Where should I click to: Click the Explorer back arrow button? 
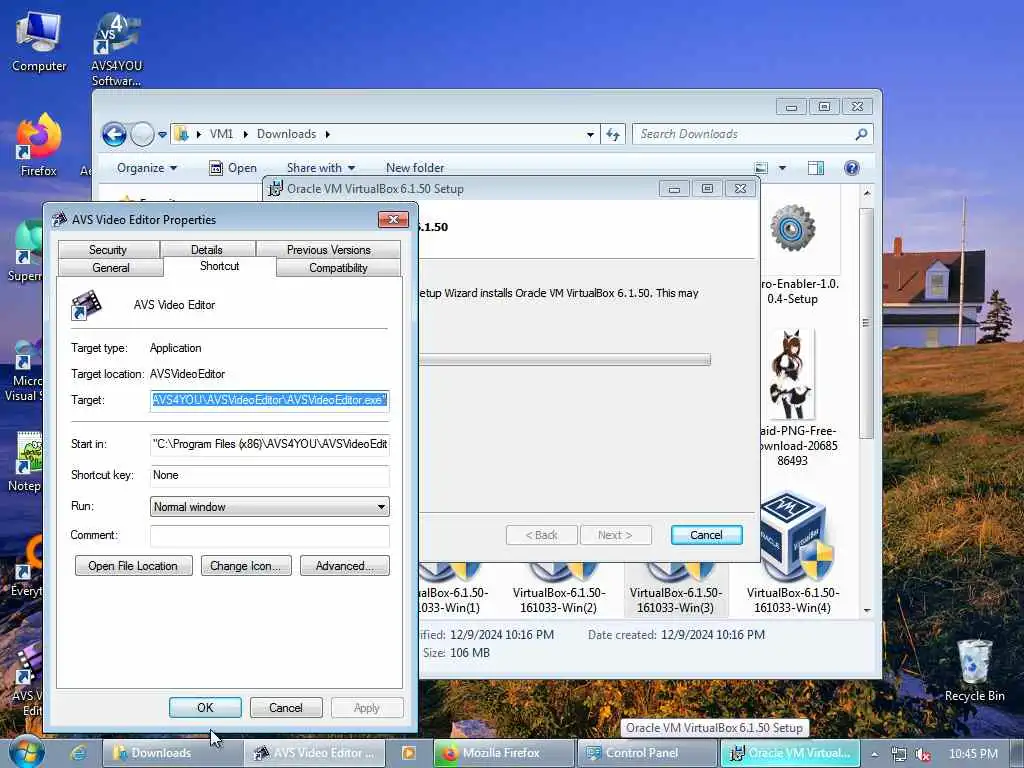(114, 135)
